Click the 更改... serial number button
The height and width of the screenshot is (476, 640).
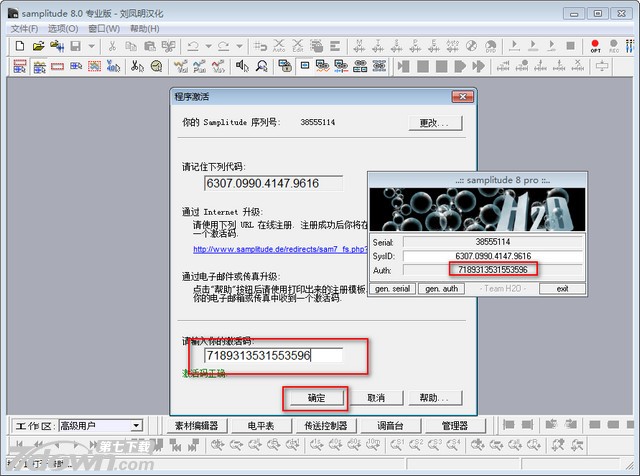435,122
